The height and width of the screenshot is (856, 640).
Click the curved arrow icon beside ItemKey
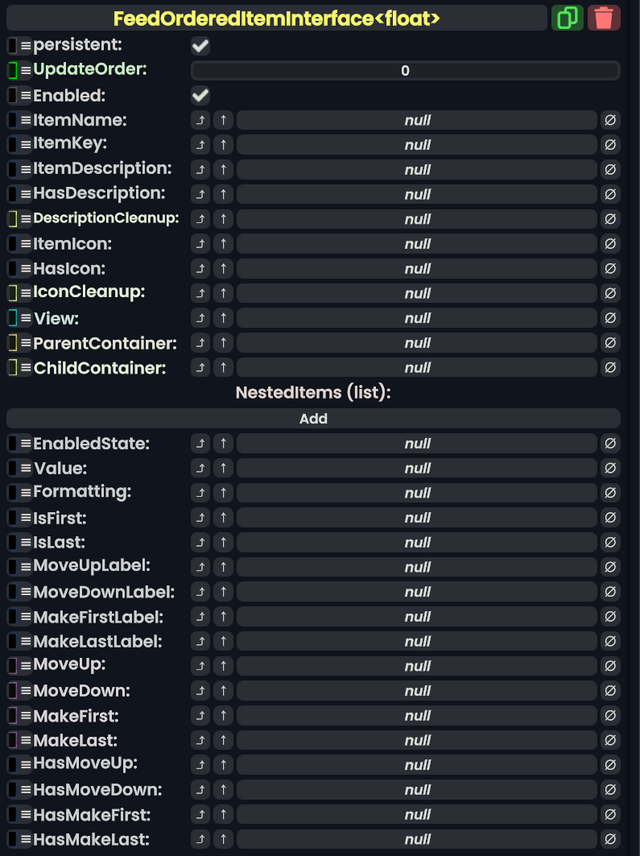(200, 144)
